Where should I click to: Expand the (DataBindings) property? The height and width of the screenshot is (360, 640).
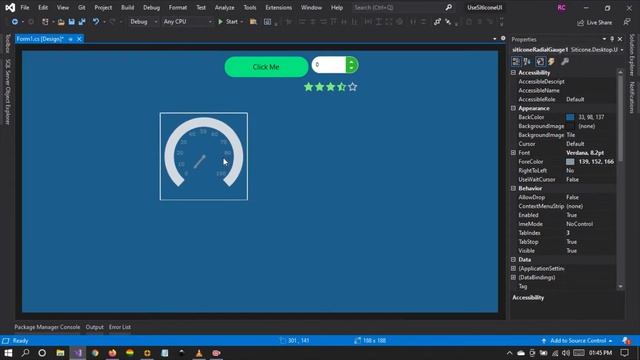513,278
